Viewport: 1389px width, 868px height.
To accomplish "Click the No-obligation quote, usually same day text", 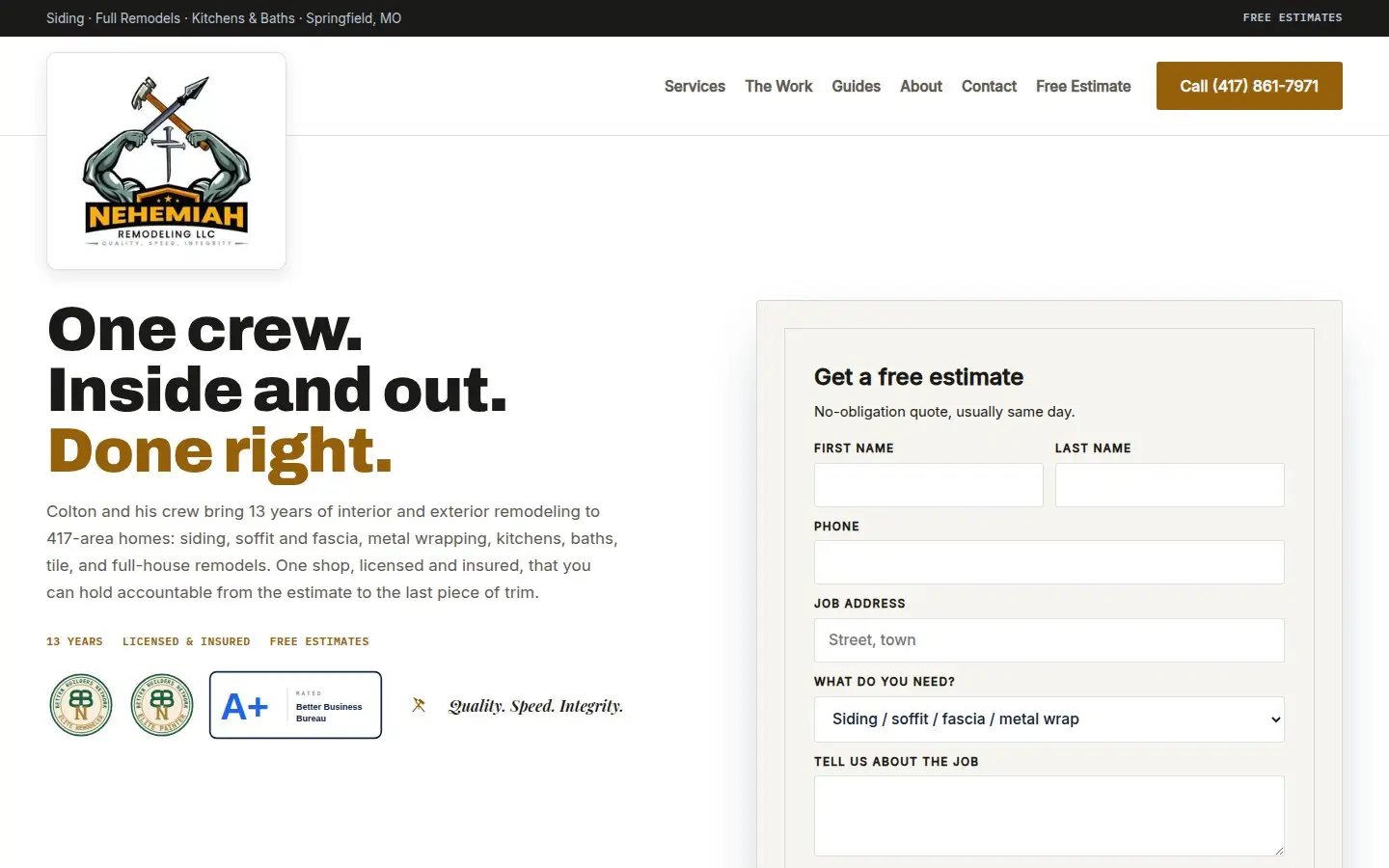I will click(944, 412).
